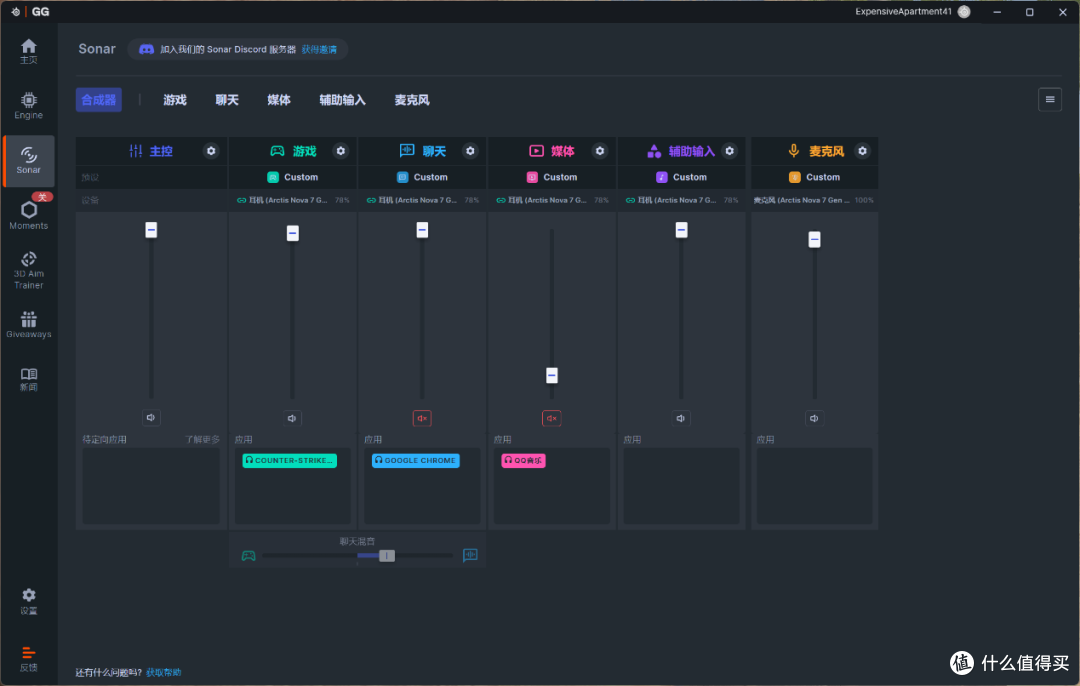The height and width of the screenshot is (686, 1080).
Task: Open Engine from the sidebar
Action: coord(28,106)
